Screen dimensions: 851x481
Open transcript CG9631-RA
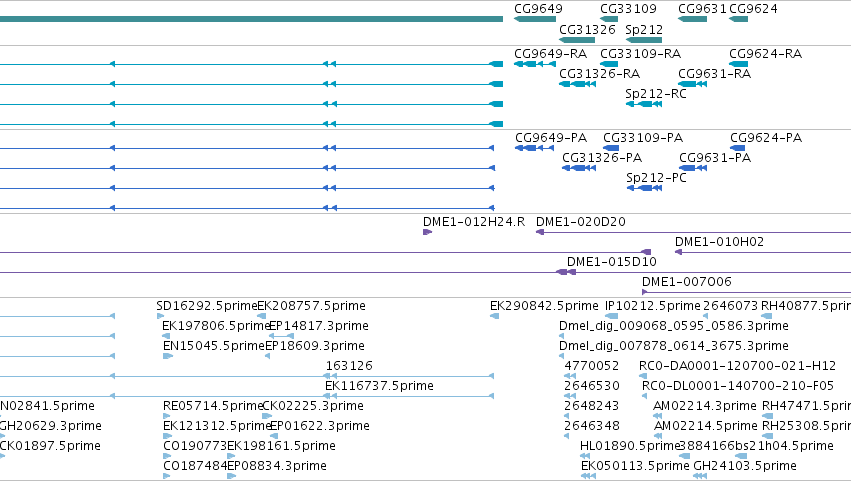715,74
